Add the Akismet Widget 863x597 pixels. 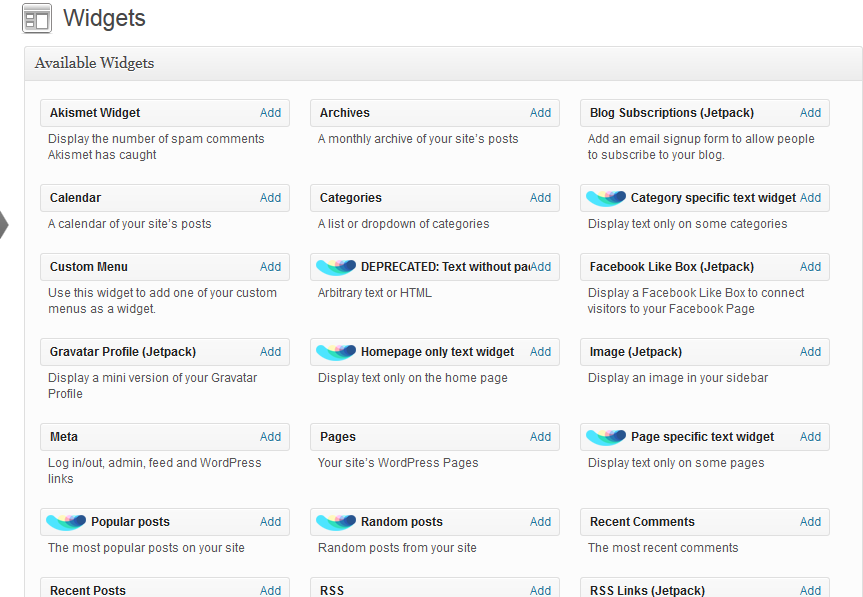pyautogui.click(x=270, y=113)
